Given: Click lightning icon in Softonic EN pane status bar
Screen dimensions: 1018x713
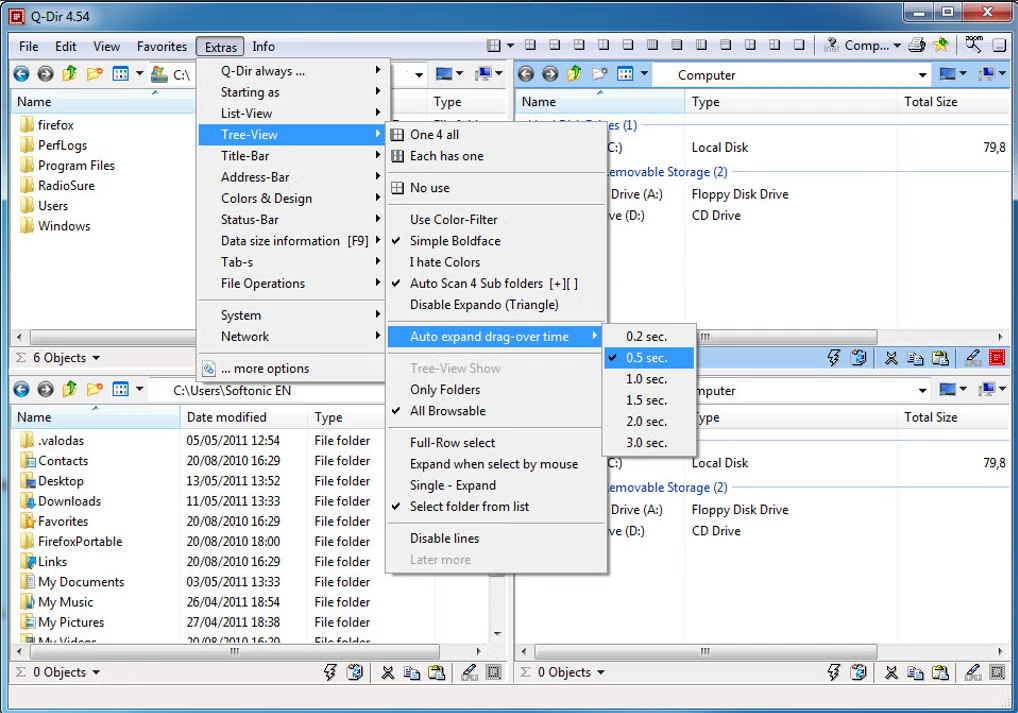Looking at the screenshot, I should click(330, 673).
